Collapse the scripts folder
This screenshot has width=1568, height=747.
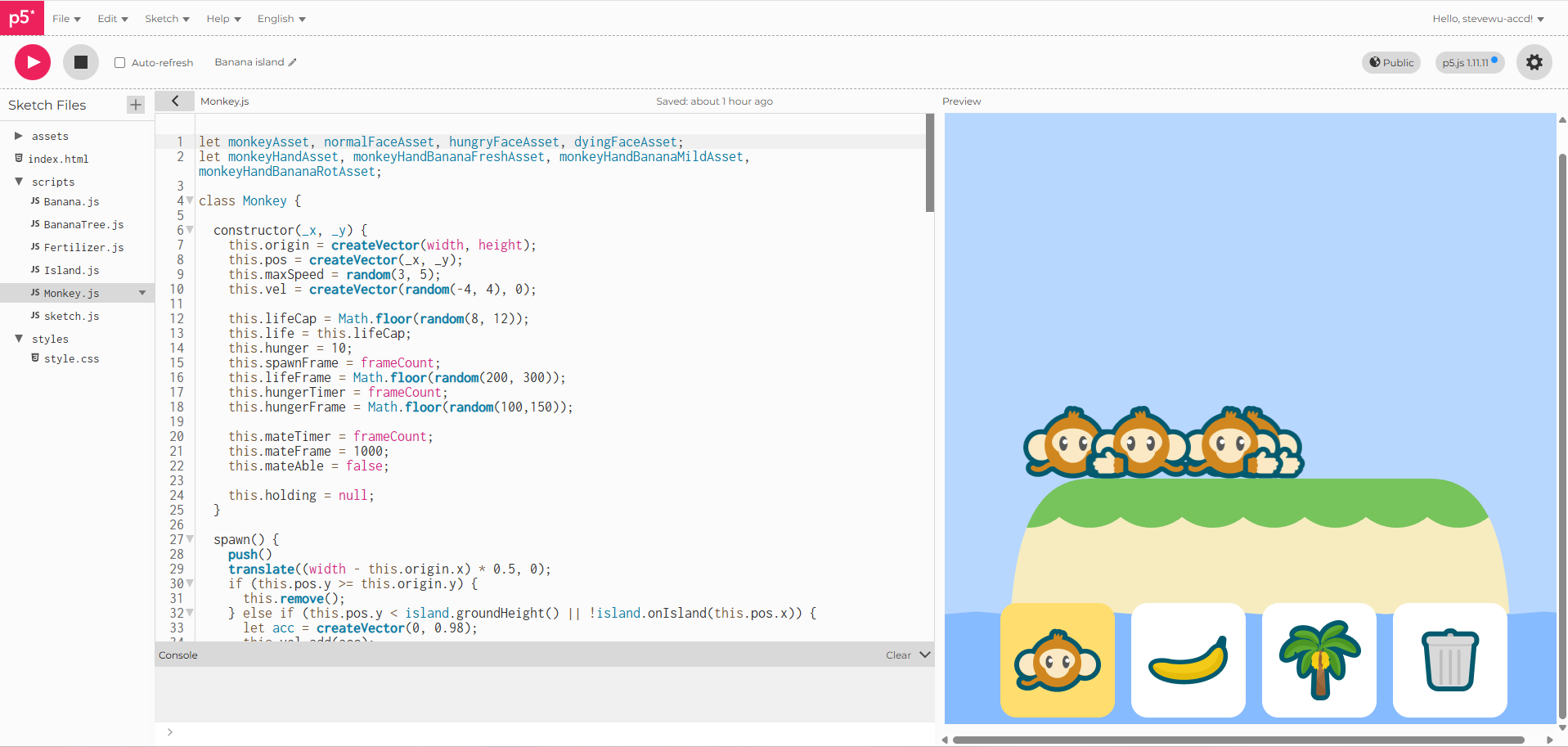coord(19,182)
